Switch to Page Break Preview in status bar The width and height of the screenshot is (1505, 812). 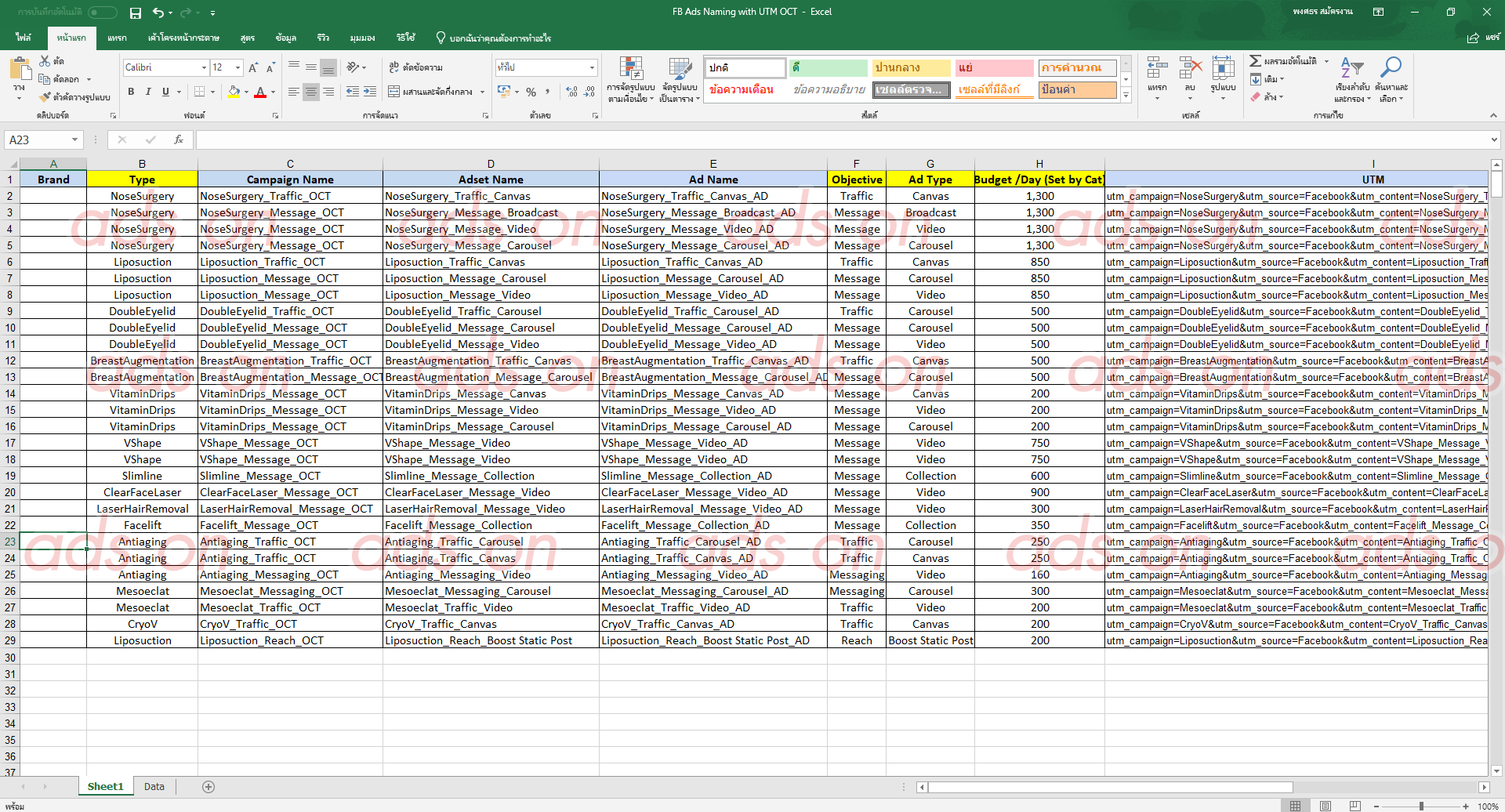1355,806
